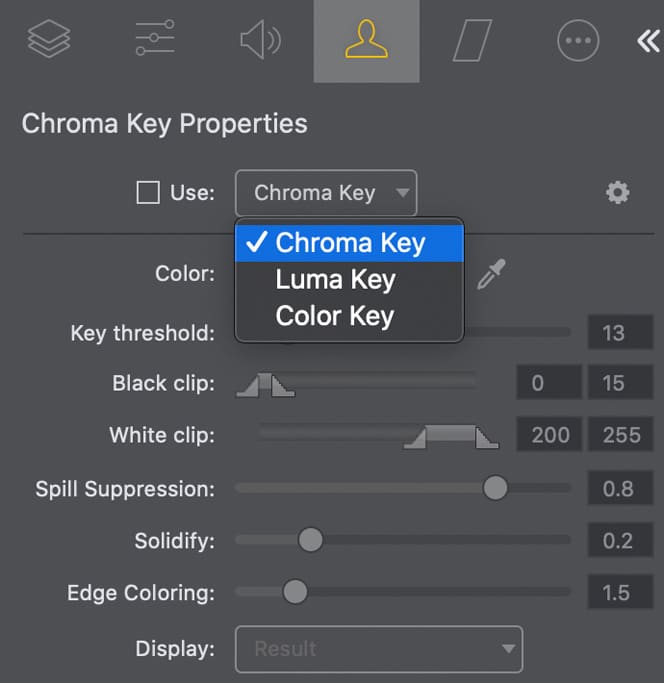Enable the Use checkbox
The height and width of the screenshot is (683, 664).
(148, 193)
